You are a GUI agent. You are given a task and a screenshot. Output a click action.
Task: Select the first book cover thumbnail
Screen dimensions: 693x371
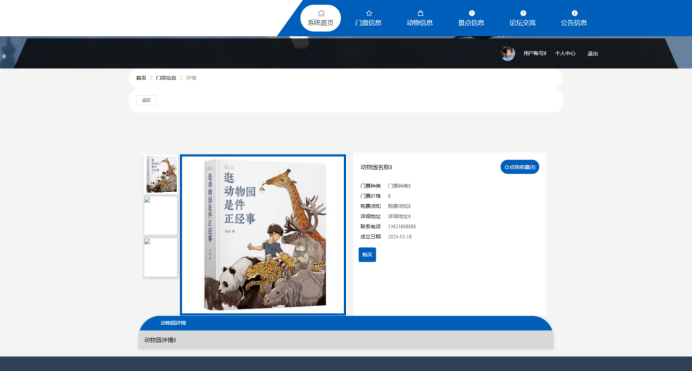pyautogui.click(x=161, y=174)
